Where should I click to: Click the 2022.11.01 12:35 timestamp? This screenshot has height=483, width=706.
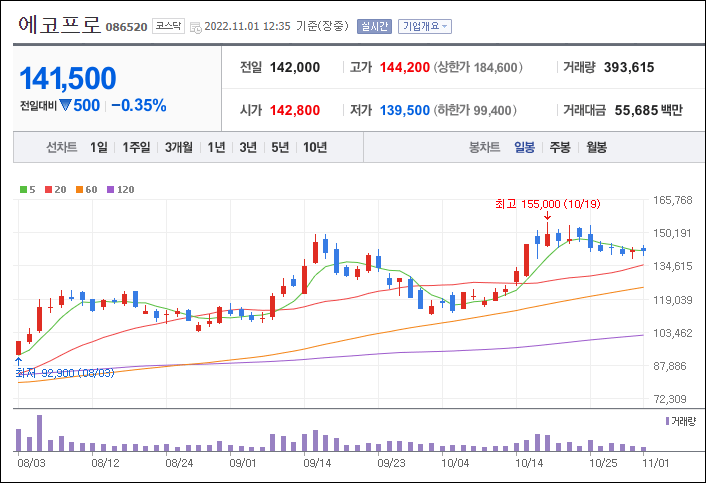247,26
